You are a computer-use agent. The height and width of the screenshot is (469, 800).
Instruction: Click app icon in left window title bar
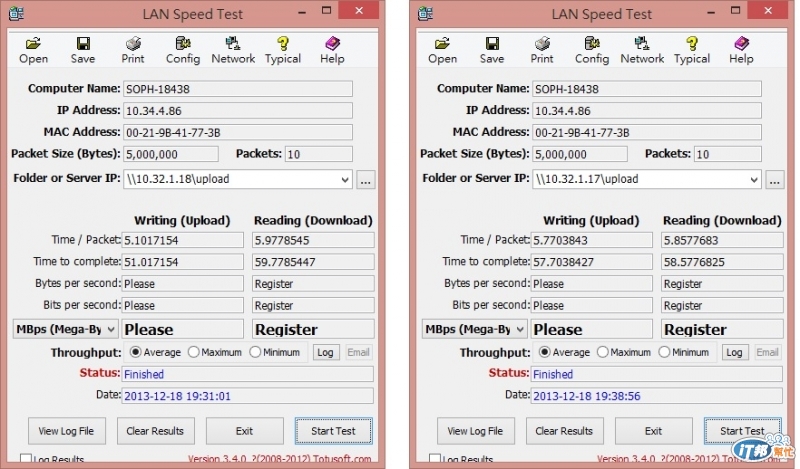[x=16, y=13]
